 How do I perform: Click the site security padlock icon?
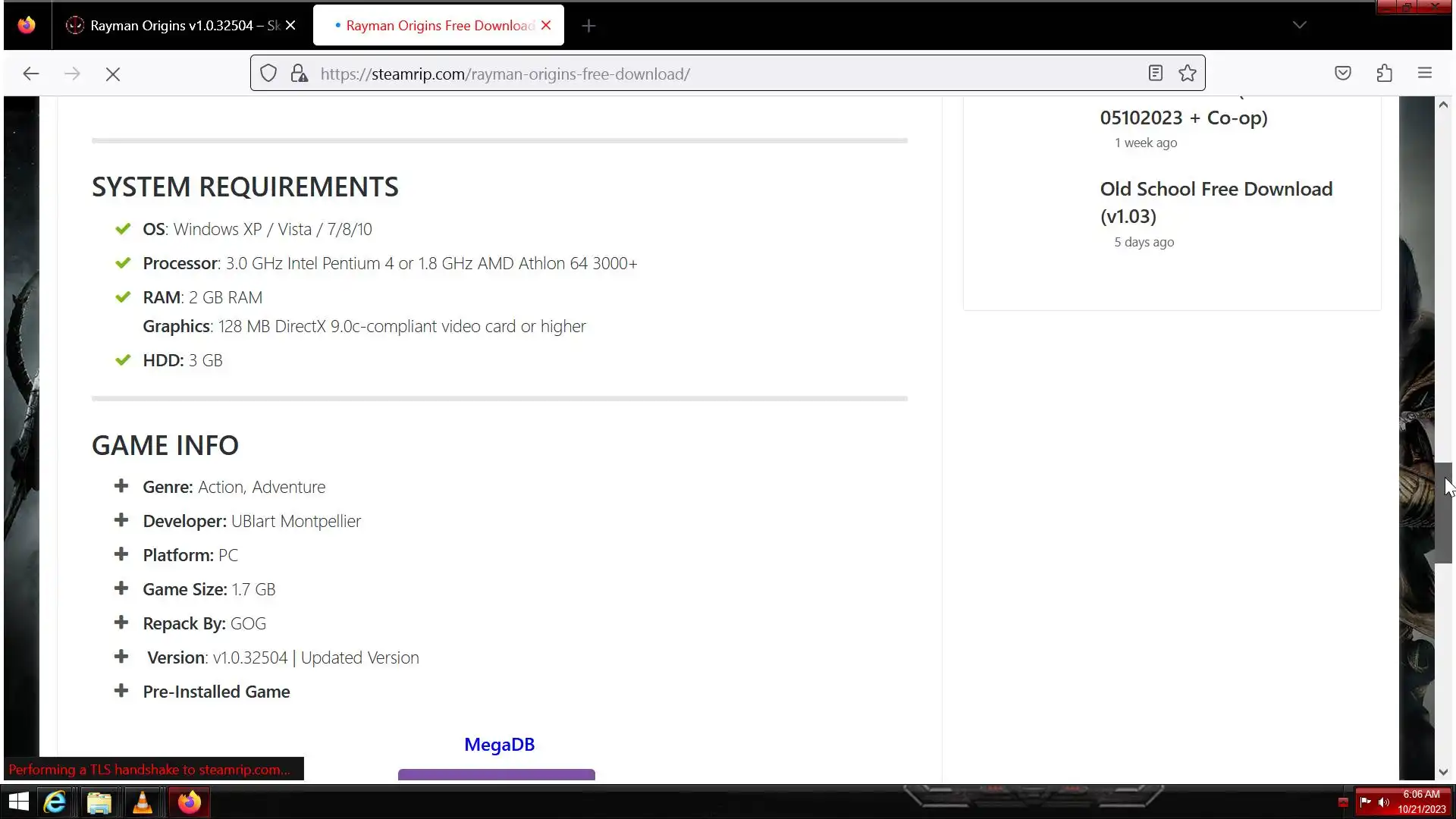tap(300, 74)
